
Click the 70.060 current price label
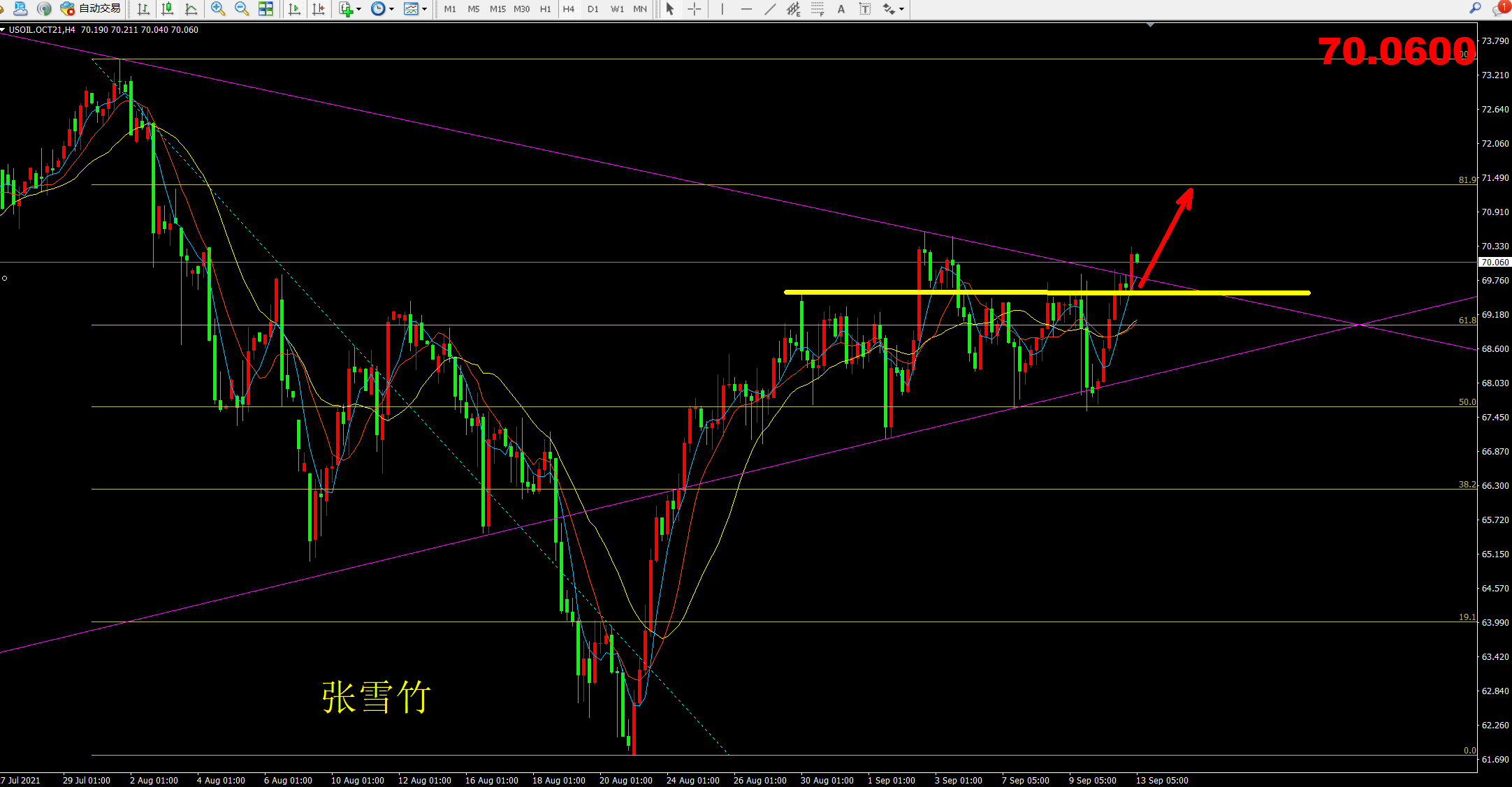tap(1495, 263)
